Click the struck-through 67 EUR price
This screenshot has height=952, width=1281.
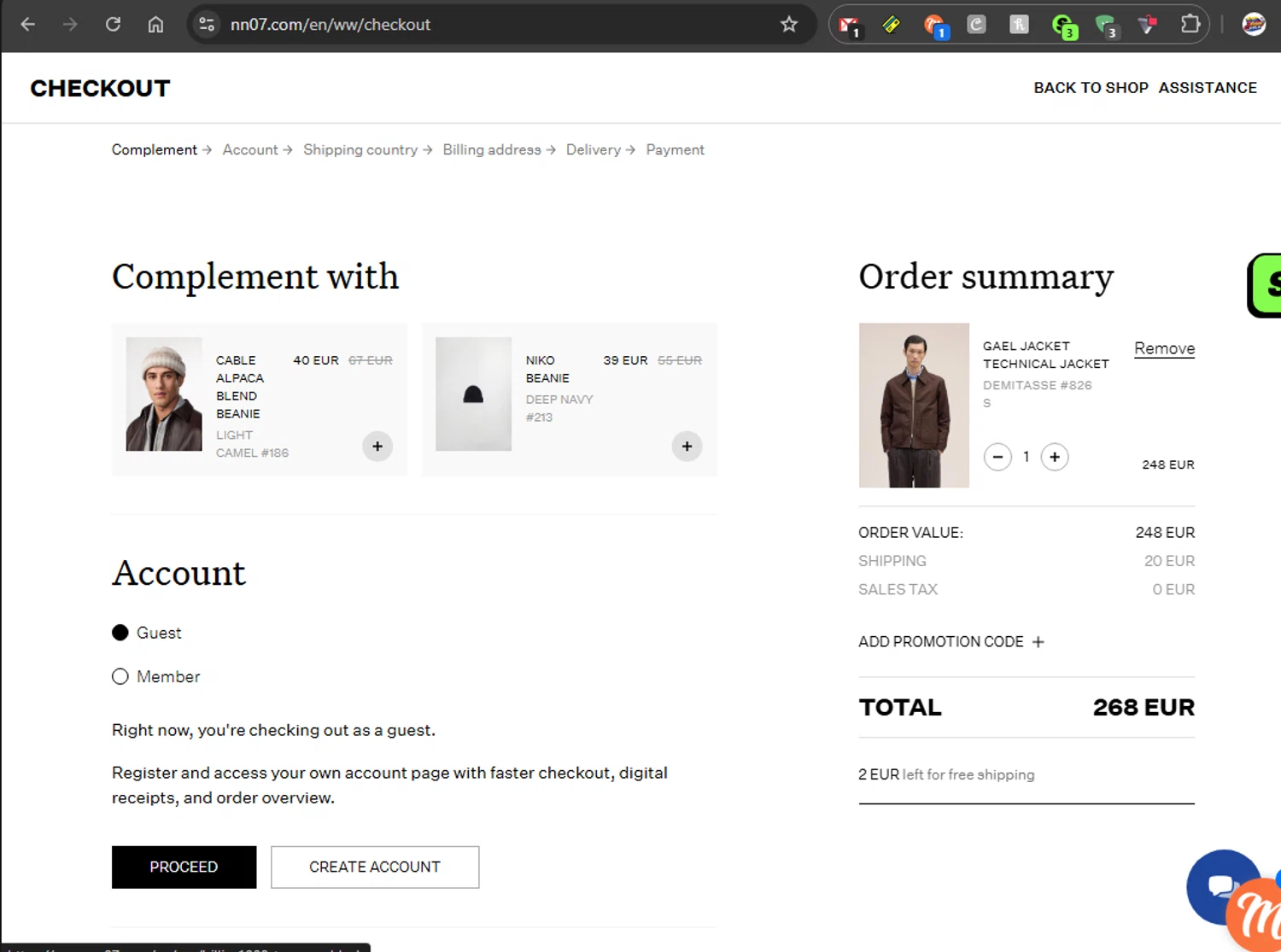(371, 360)
